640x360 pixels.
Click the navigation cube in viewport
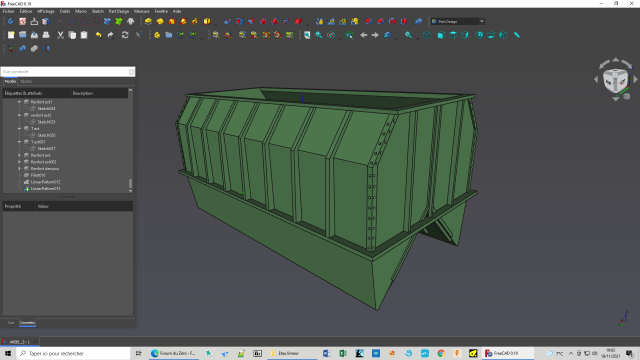point(616,81)
